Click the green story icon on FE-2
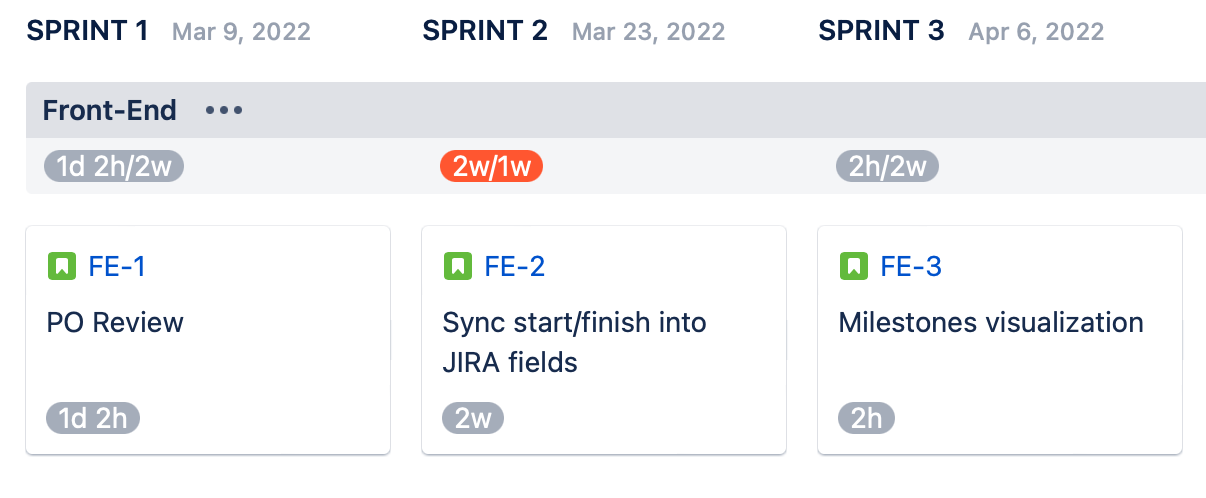This screenshot has width=1206, height=498. tap(457, 267)
